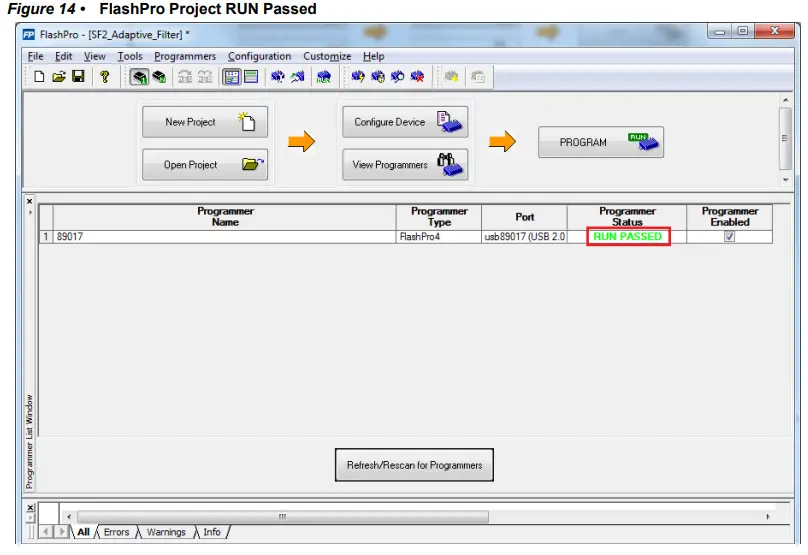This screenshot has width=808, height=555.
Task: Click the Programmer Type column header
Action: [x=439, y=217]
